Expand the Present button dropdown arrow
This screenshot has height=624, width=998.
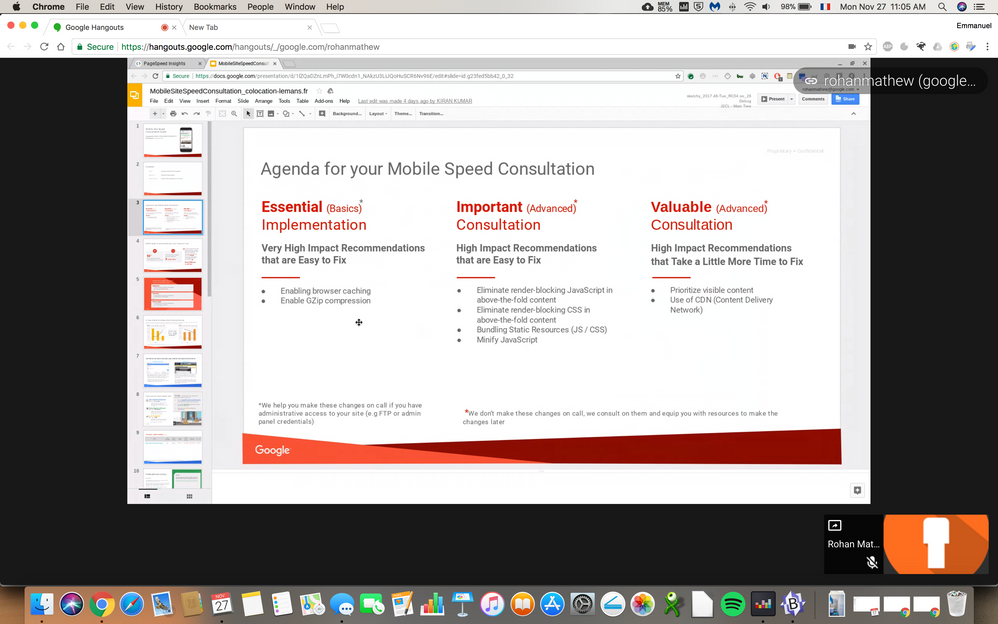pos(791,99)
